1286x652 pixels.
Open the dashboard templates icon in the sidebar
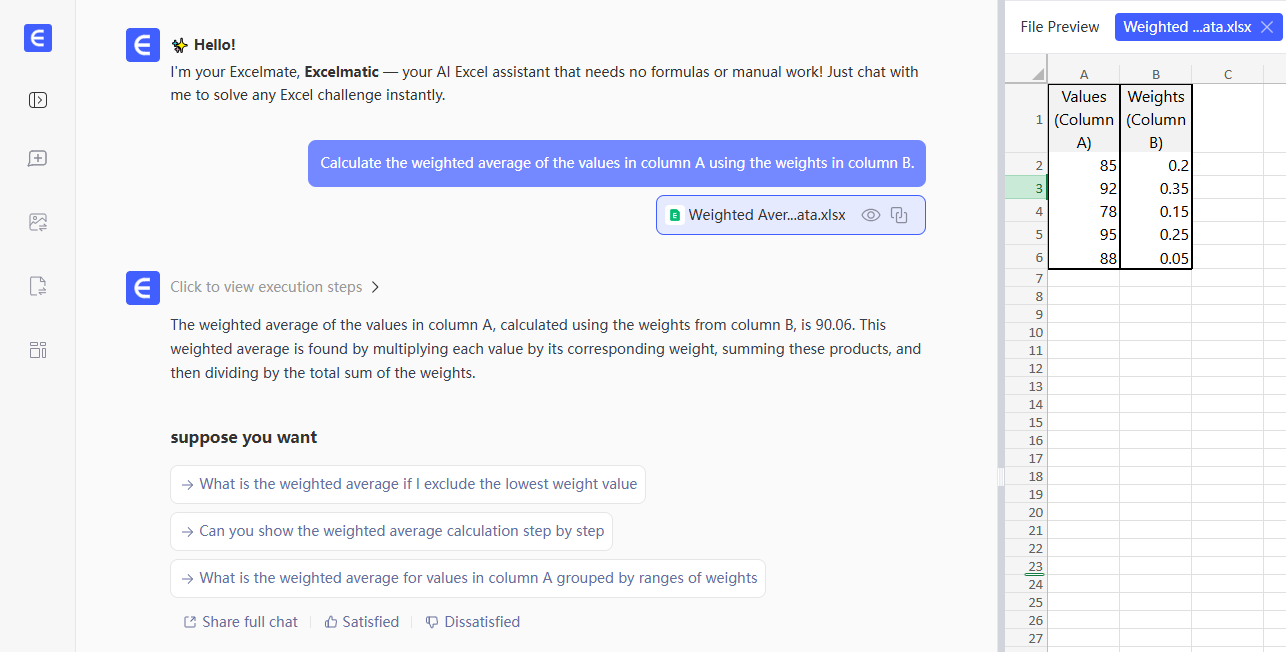38,350
